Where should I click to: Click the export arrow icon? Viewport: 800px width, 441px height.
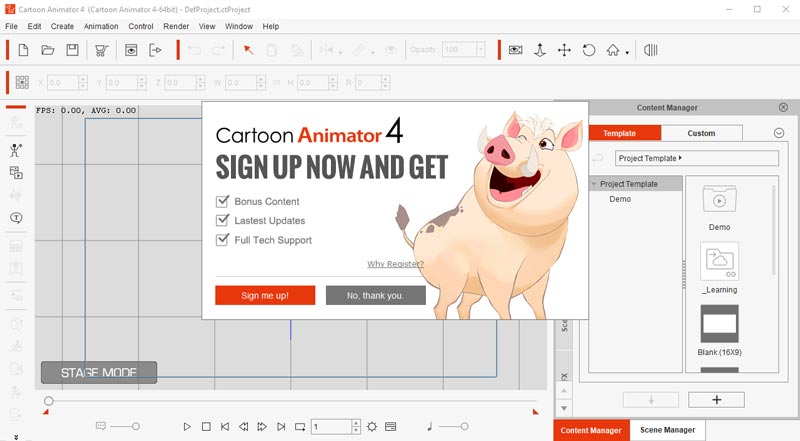tap(155, 50)
